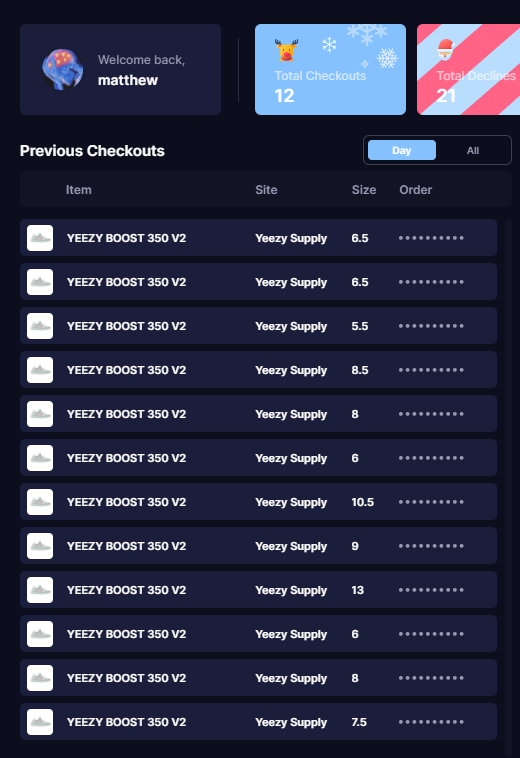Click the Santa icon on Total Declines card
Viewport: 520px width, 758px height.
446,49
